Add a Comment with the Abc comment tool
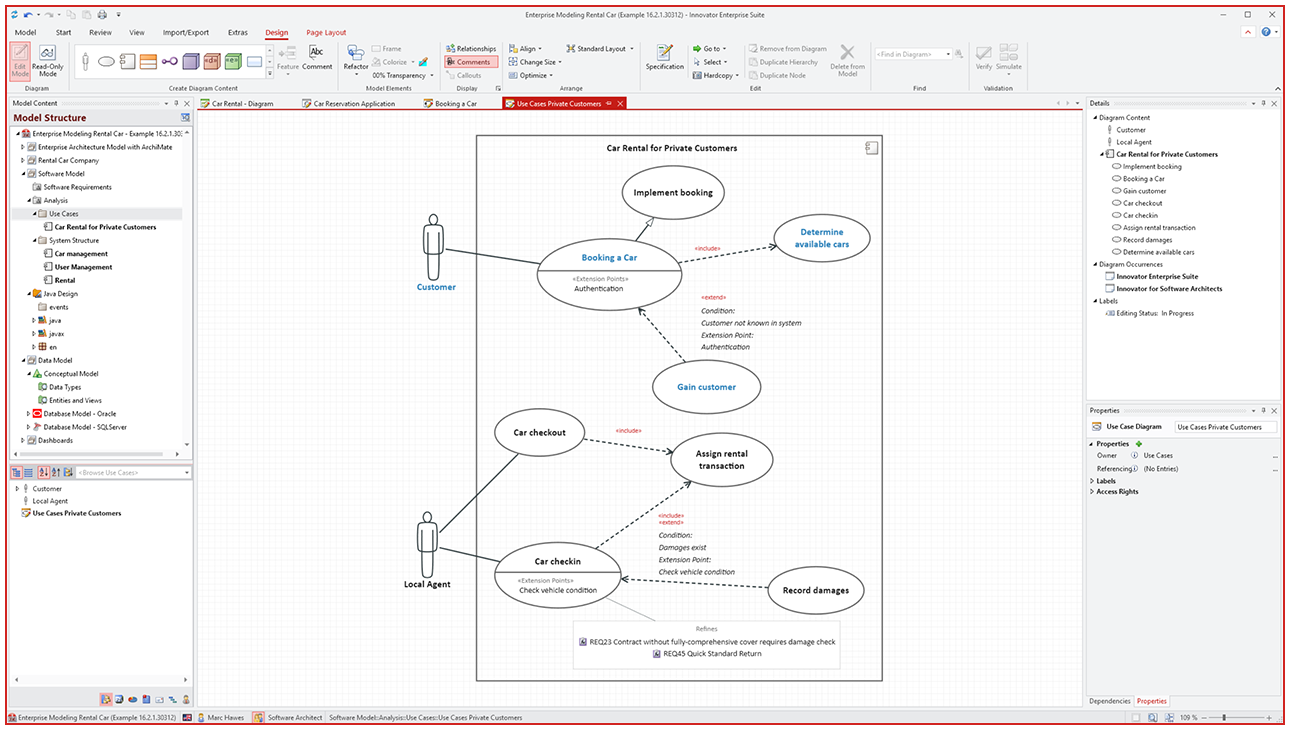The width and height of the screenshot is (1290, 730). click(x=317, y=60)
